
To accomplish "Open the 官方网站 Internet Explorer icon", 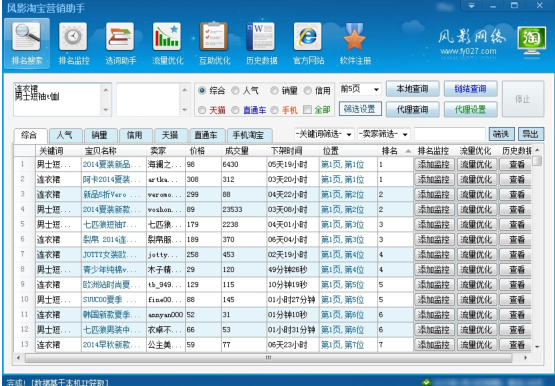I will pos(308,37).
